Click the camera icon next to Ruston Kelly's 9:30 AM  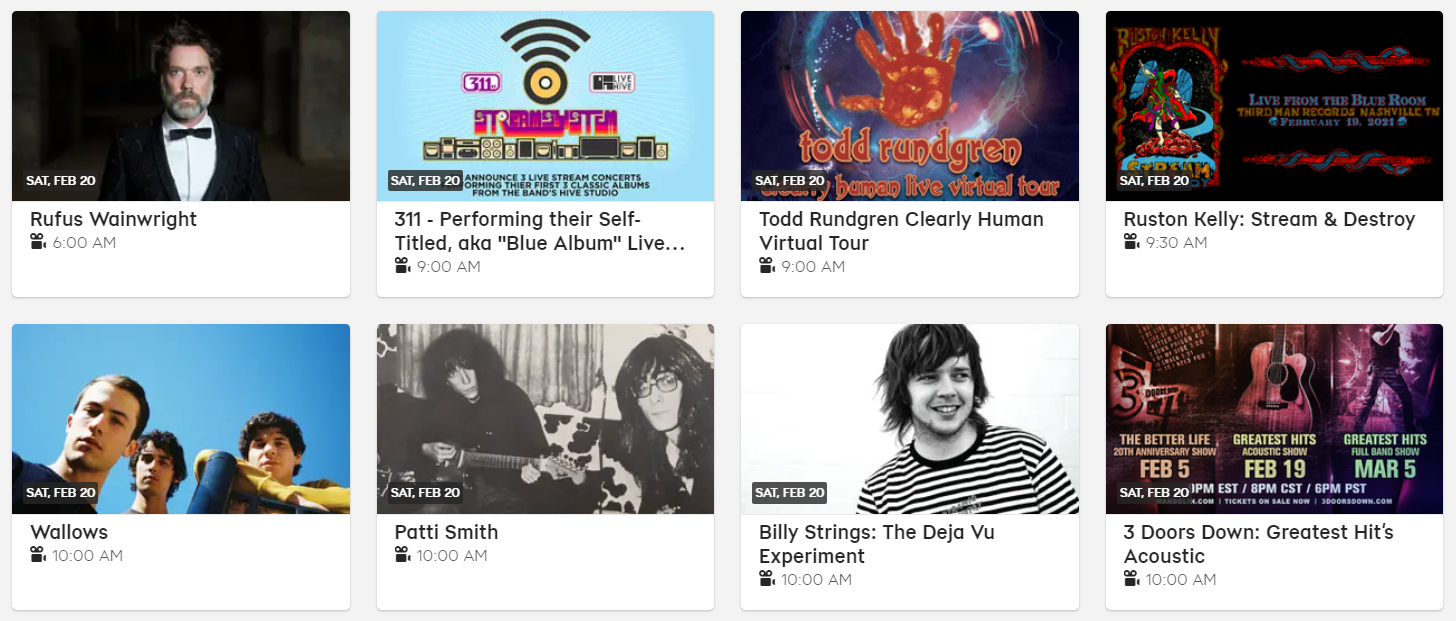click(x=1132, y=242)
